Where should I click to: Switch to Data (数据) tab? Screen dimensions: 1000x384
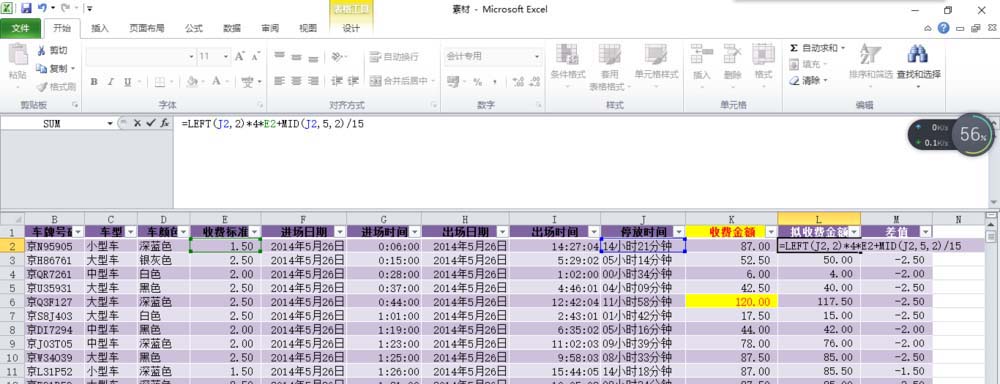coord(232,28)
